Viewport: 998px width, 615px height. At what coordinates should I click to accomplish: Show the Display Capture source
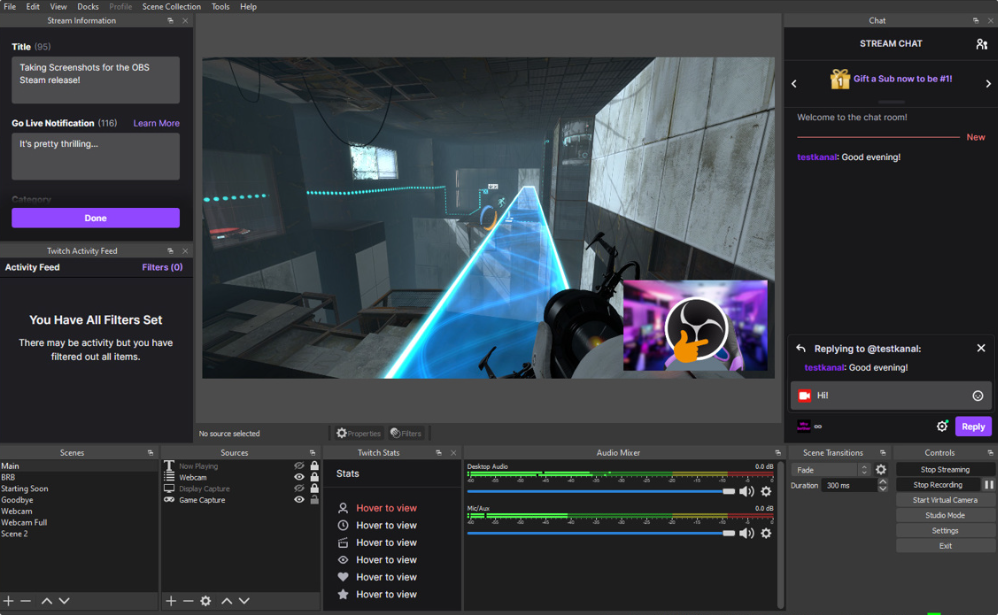[x=299, y=489]
